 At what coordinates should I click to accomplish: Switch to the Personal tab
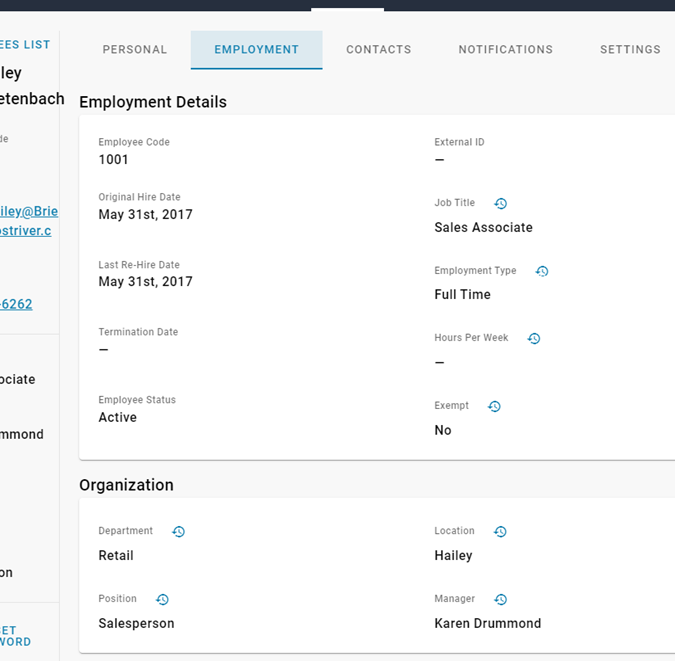135,49
